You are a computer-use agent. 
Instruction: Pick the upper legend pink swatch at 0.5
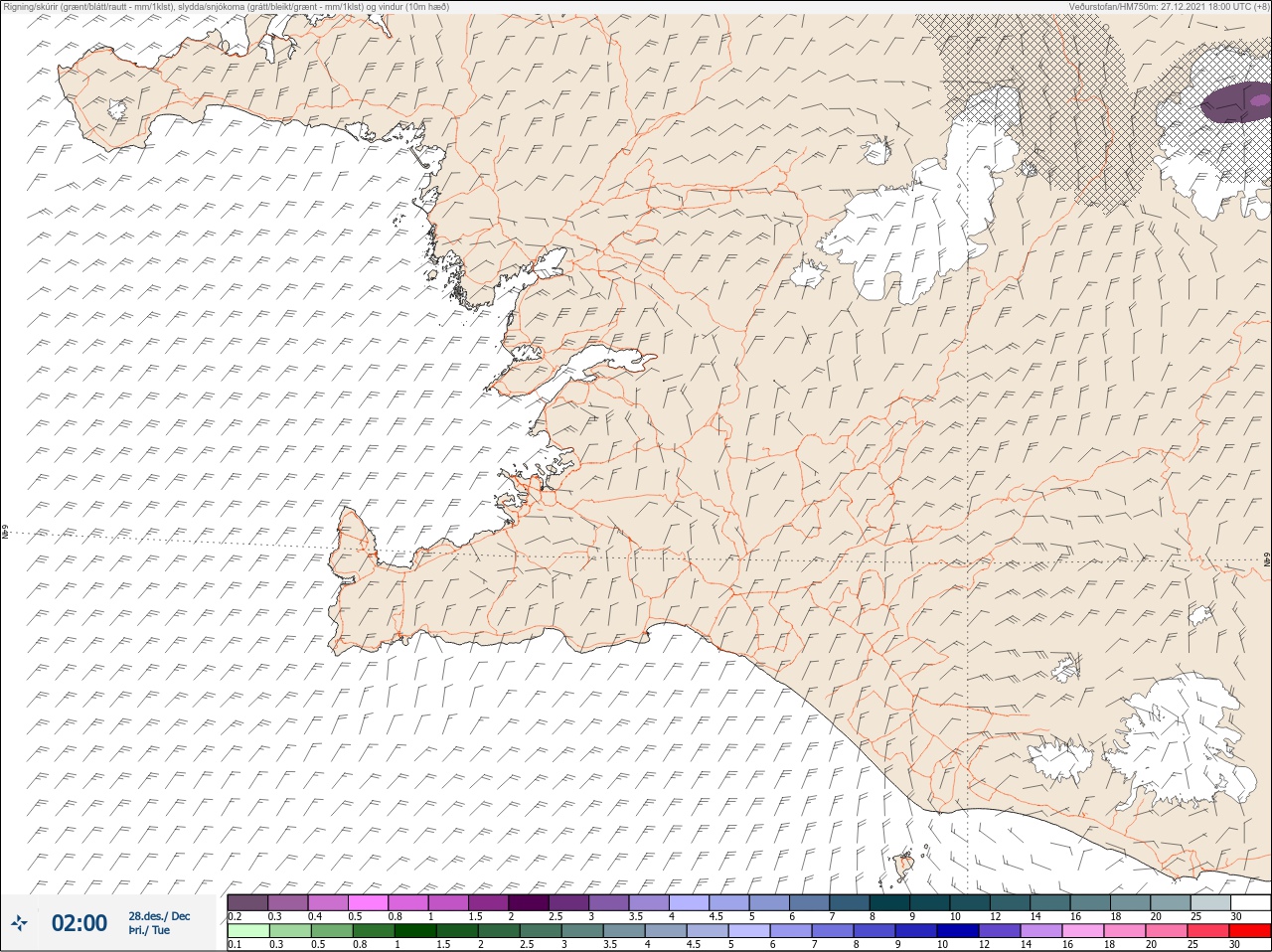click(x=368, y=902)
